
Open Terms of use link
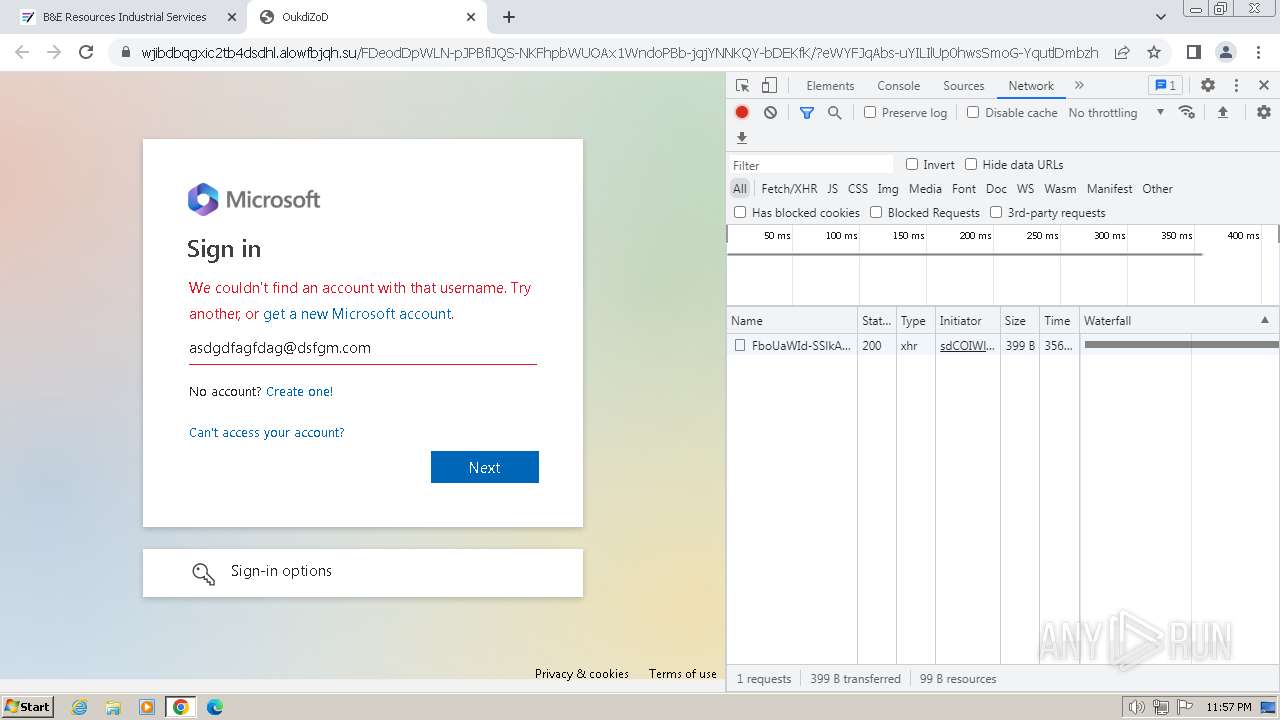tap(683, 674)
